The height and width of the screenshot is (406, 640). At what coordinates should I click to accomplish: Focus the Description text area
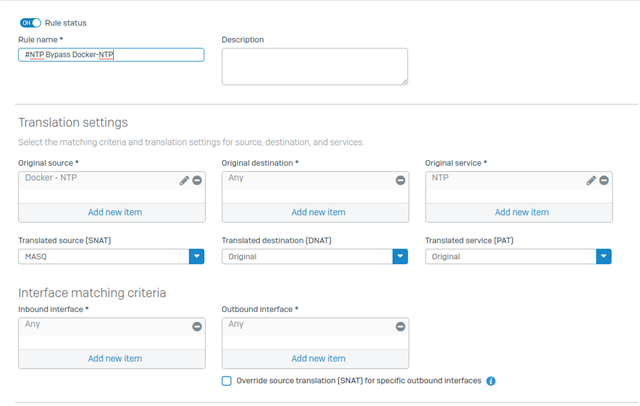tap(315, 67)
